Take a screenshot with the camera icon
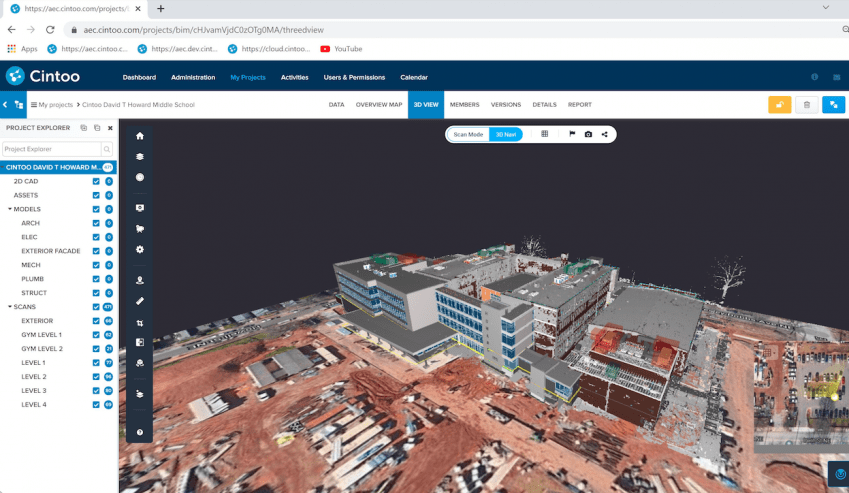 [x=588, y=134]
